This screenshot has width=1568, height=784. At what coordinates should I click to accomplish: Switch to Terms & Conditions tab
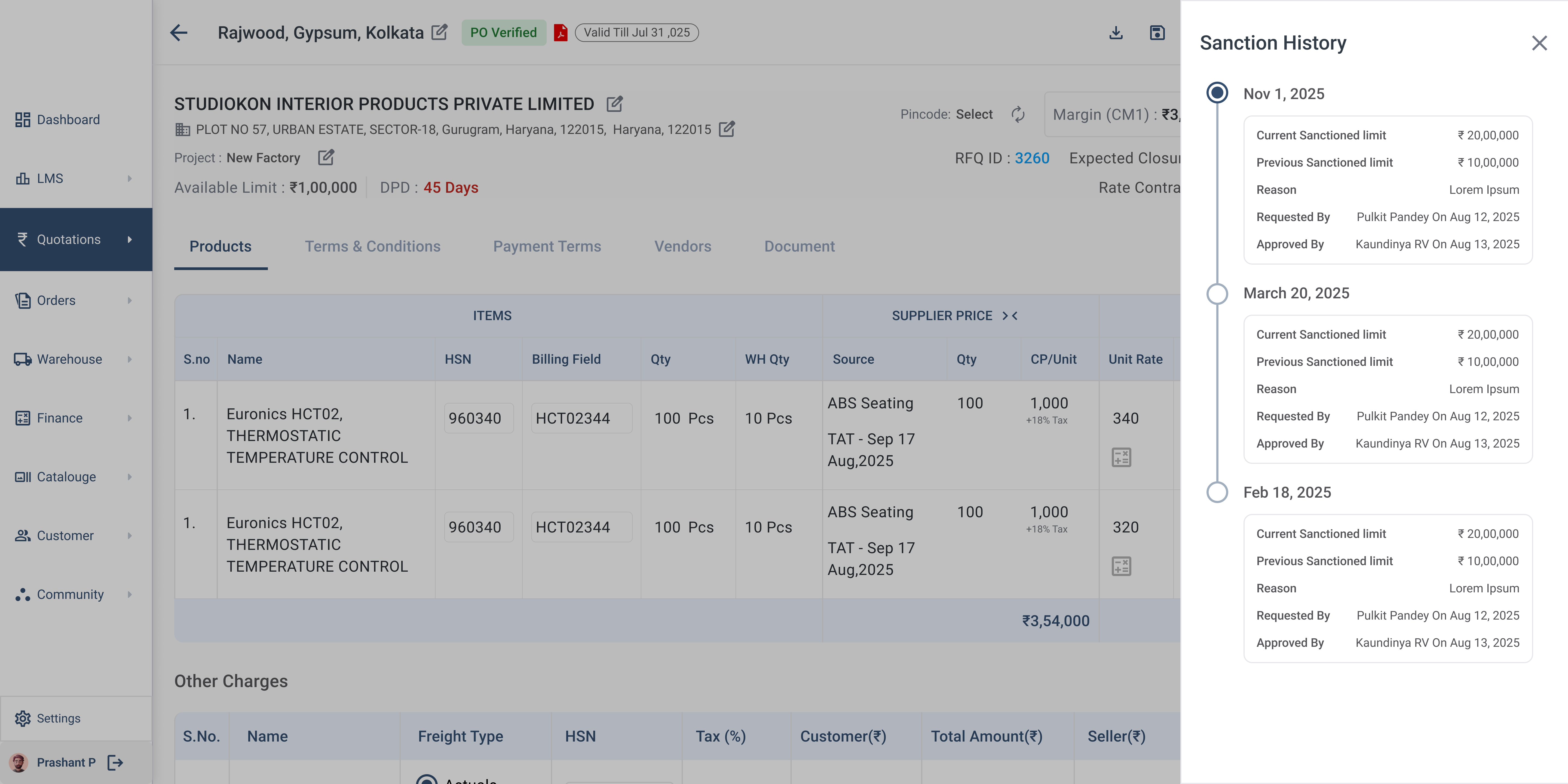click(372, 247)
